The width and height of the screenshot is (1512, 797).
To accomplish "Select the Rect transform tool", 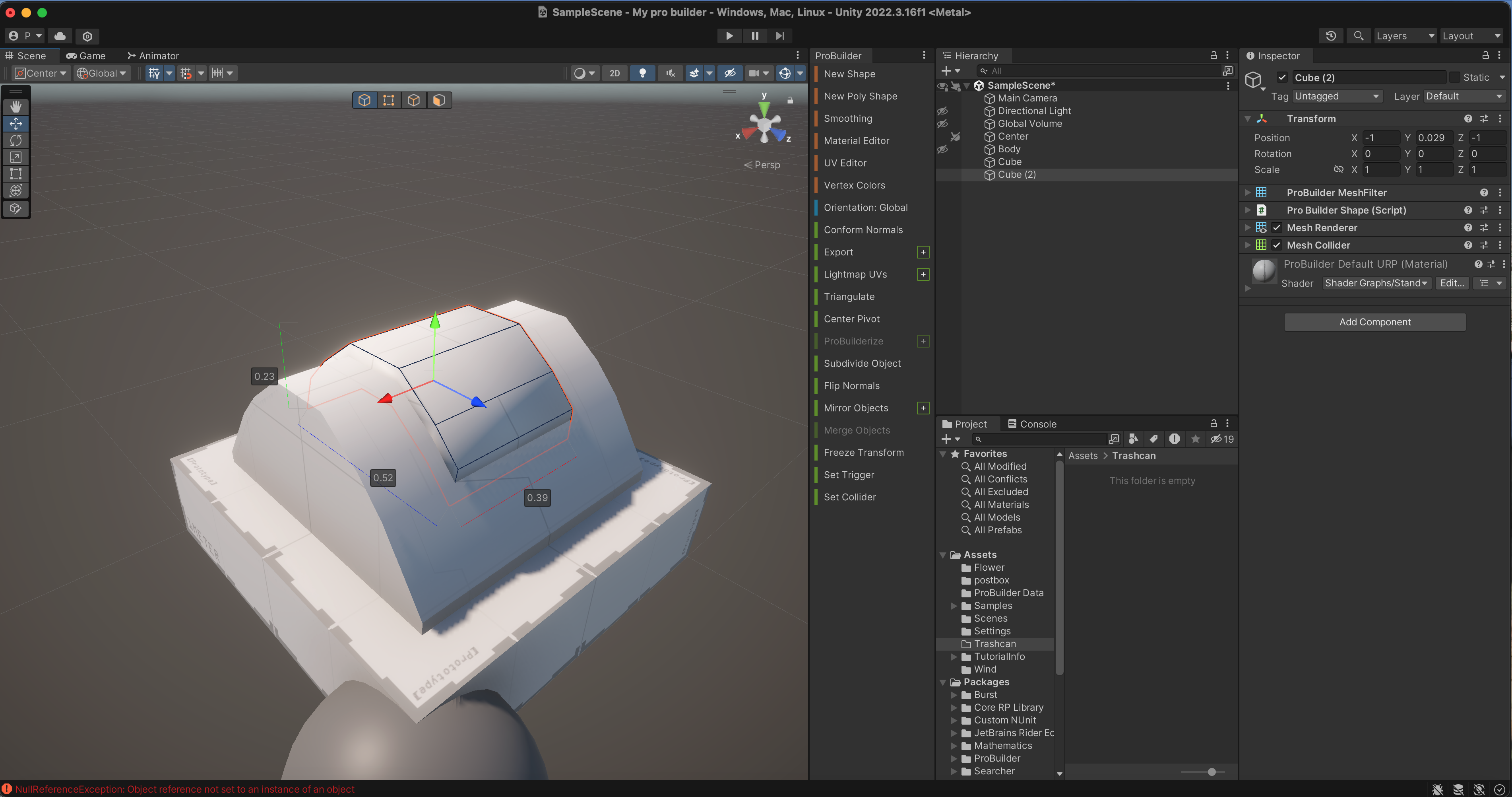I will (16, 174).
